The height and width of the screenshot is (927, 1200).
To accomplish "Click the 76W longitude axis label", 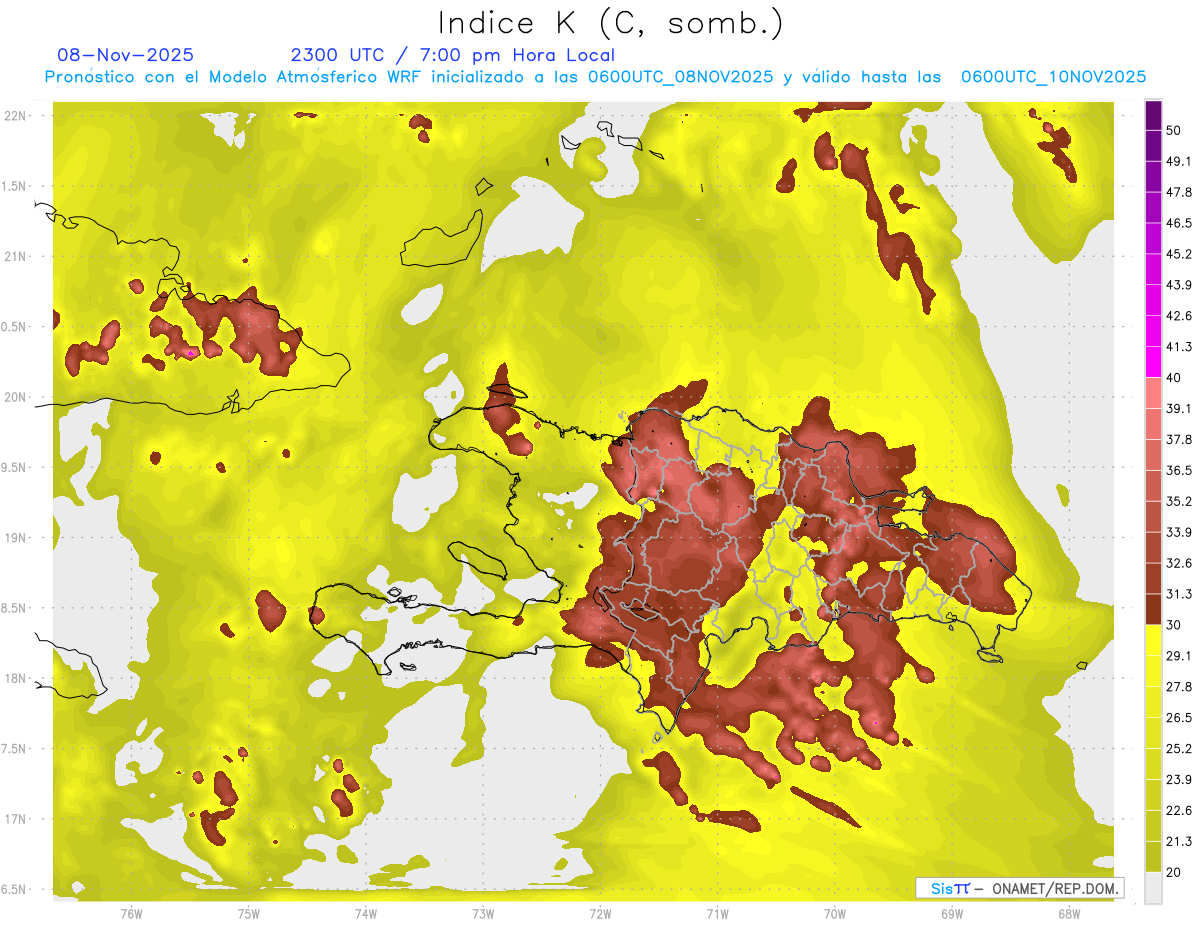I will [131, 914].
